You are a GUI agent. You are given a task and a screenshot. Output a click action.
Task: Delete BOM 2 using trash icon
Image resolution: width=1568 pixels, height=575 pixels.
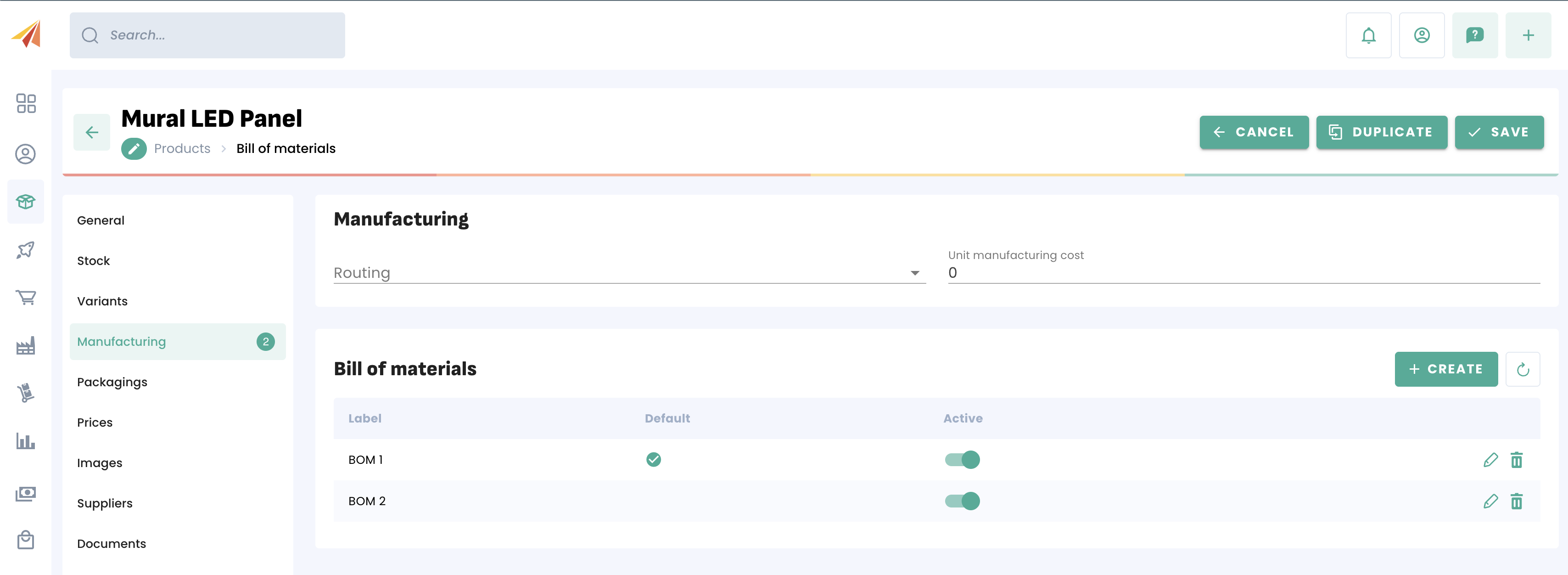click(1516, 502)
